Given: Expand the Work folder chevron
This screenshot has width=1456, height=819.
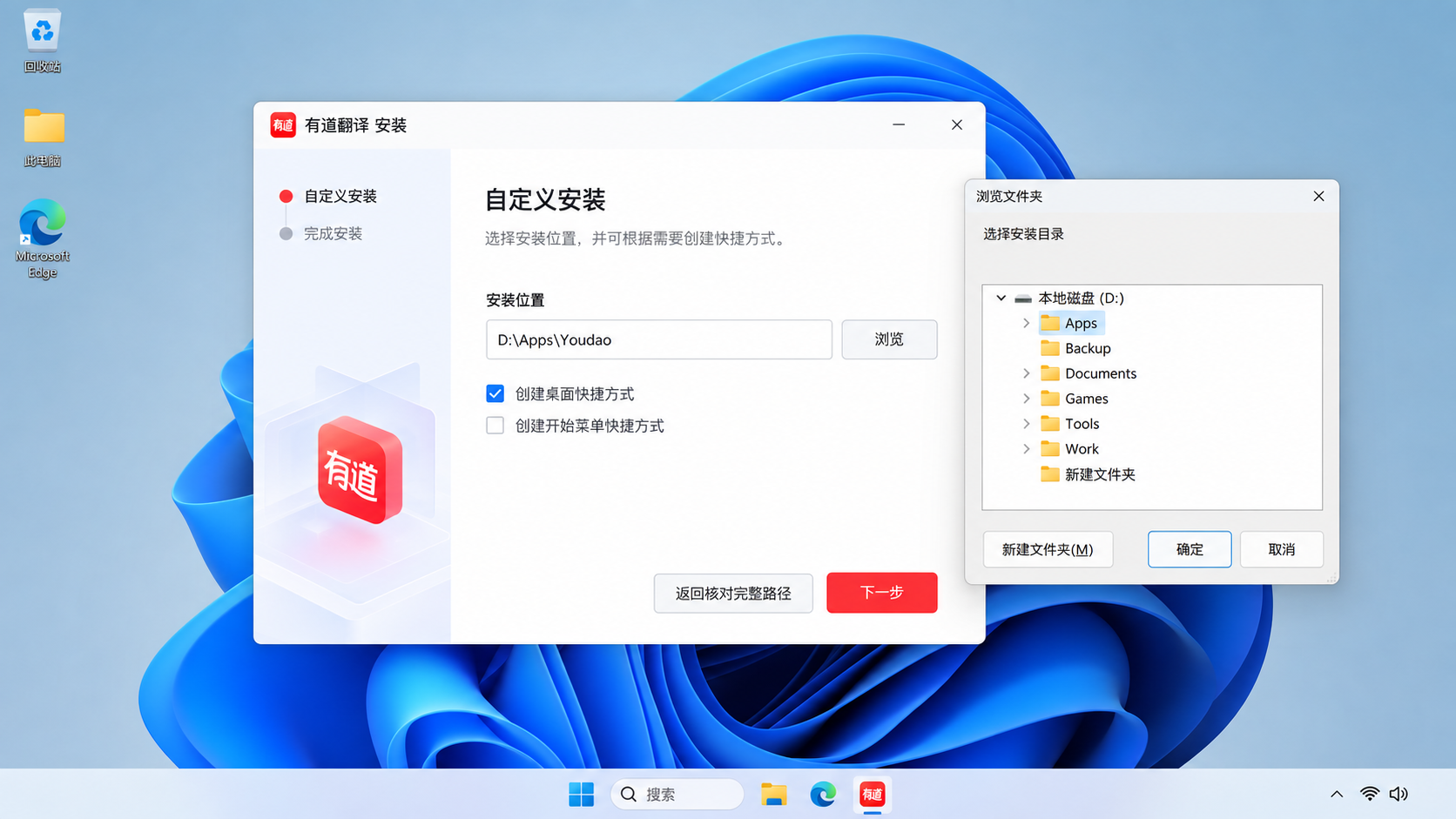Looking at the screenshot, I should click(1027, 449).
